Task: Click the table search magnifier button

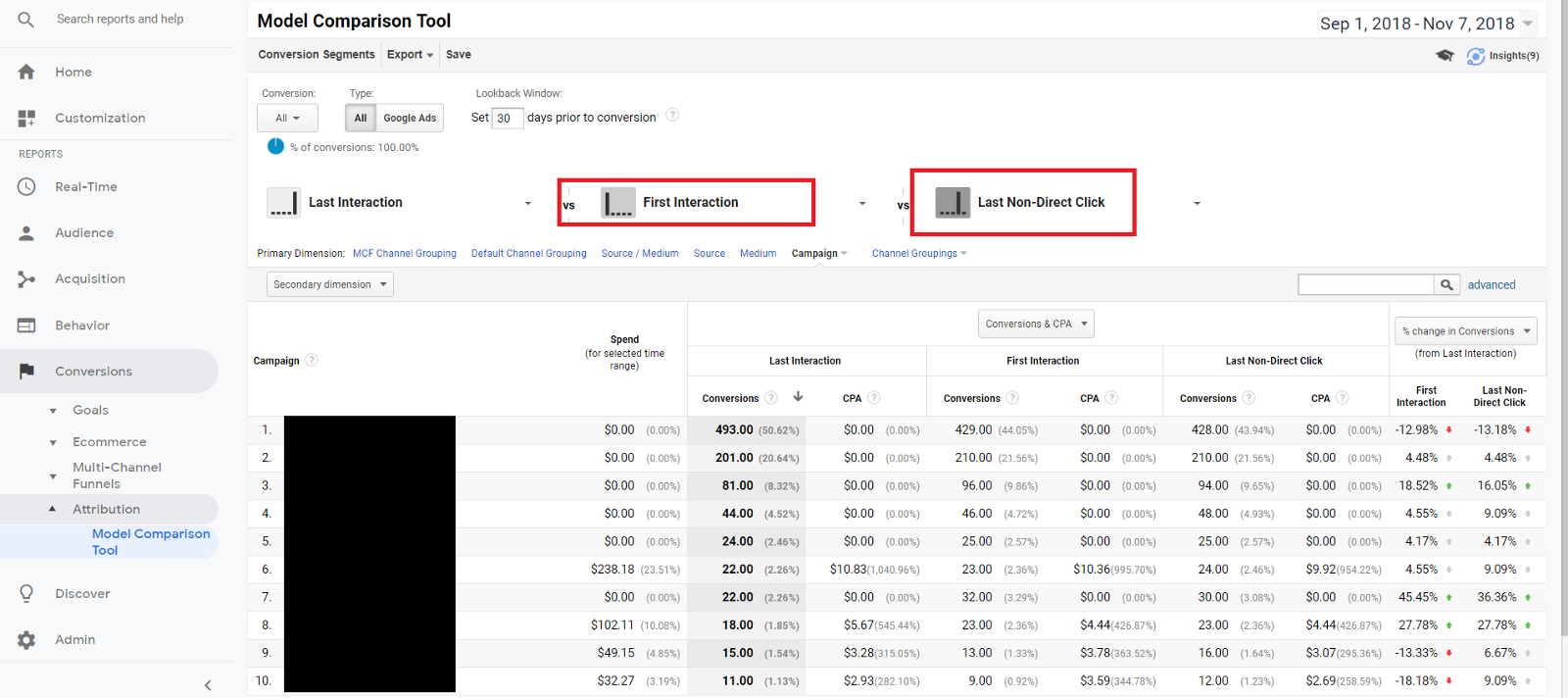Action: click(x=1446, y=284)
